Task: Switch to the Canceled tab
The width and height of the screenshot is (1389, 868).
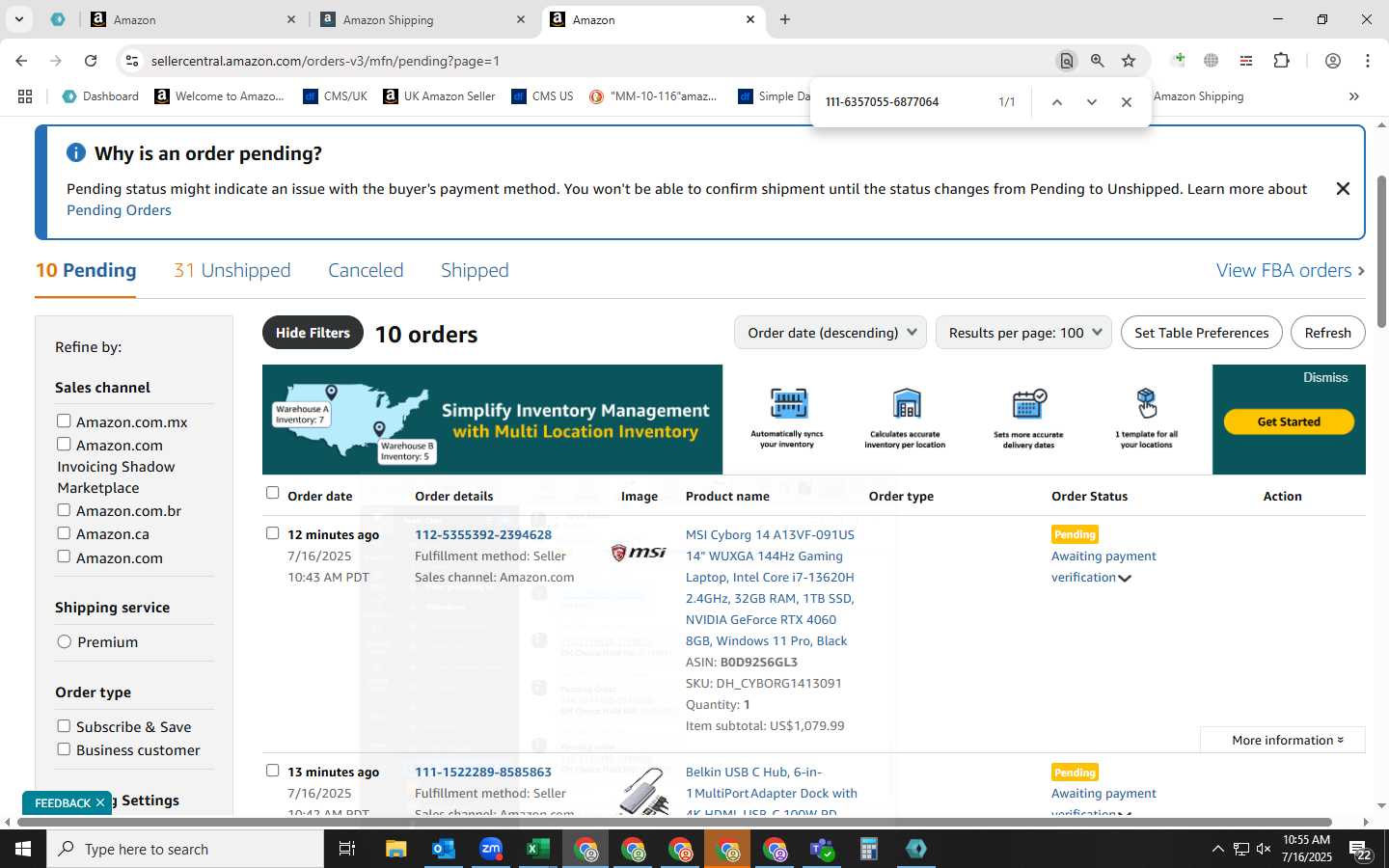Action: (366, 270)
